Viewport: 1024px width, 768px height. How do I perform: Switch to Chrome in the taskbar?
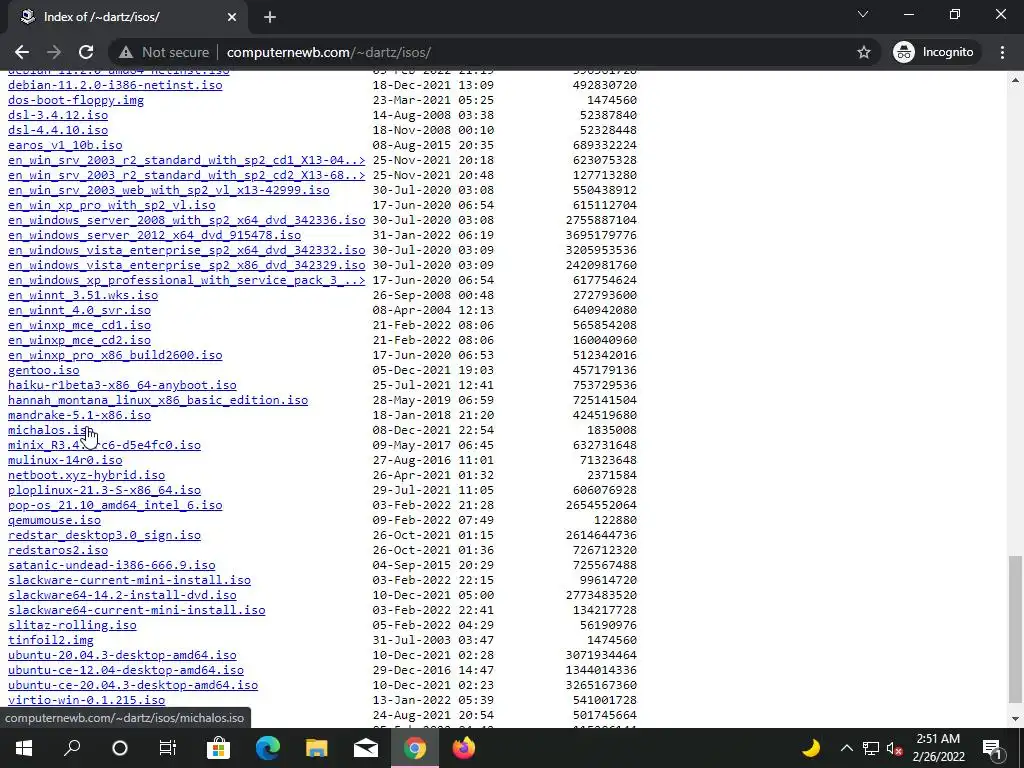click(x=415, y=748)
